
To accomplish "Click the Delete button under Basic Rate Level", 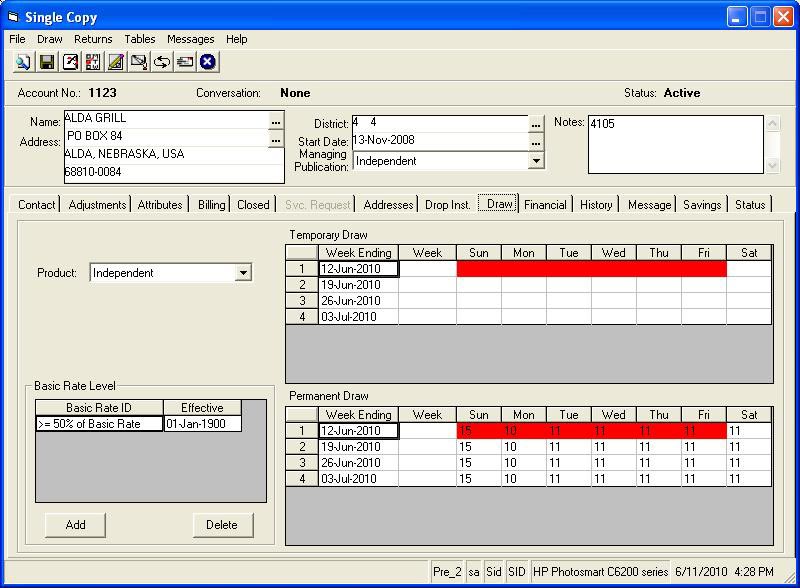I will pos(222,525).
